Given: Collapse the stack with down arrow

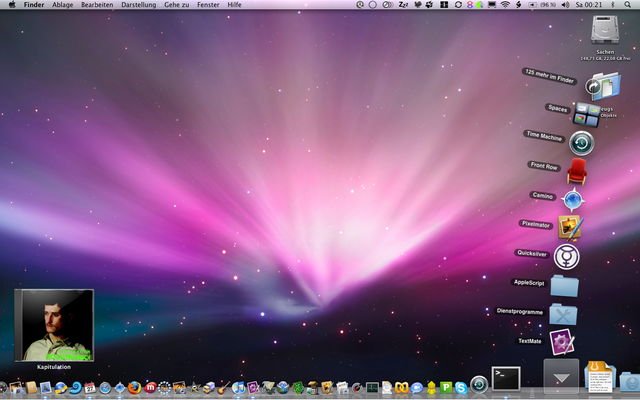Looking at the screenshot, I should [x=561, y=376].
